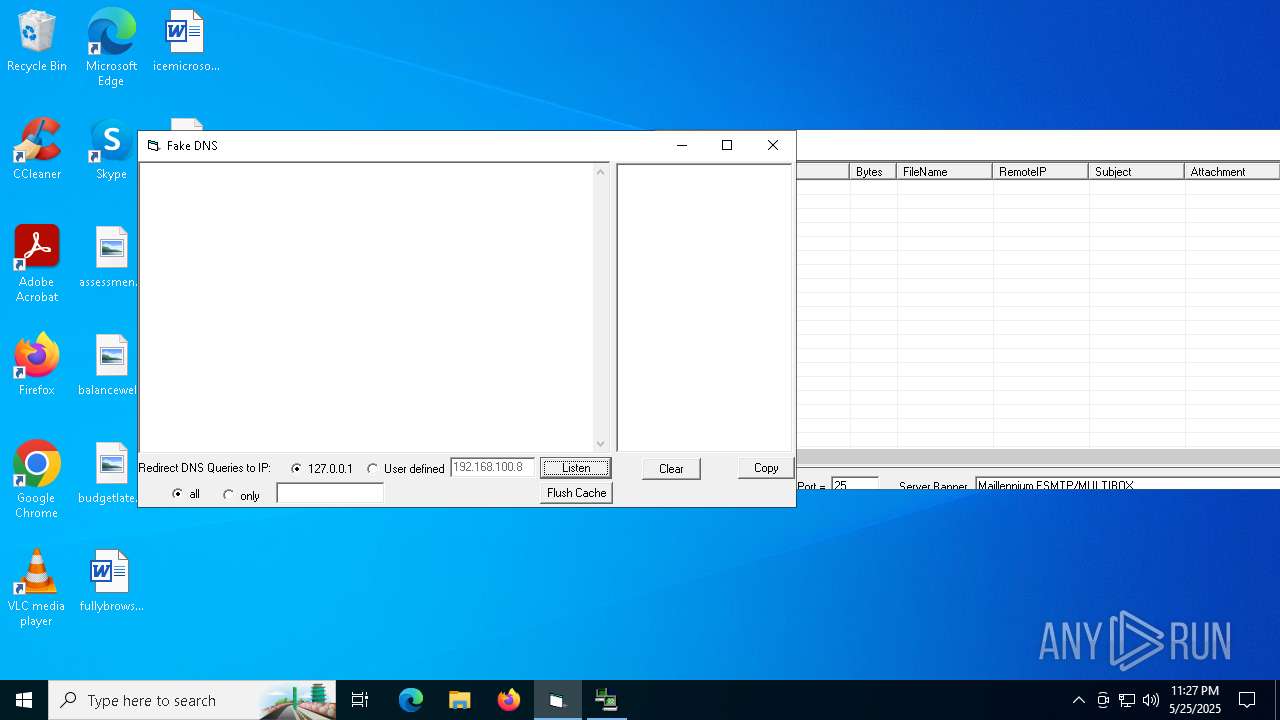
Task: Open Edge from the taskbar
Action: pos(411,700)
